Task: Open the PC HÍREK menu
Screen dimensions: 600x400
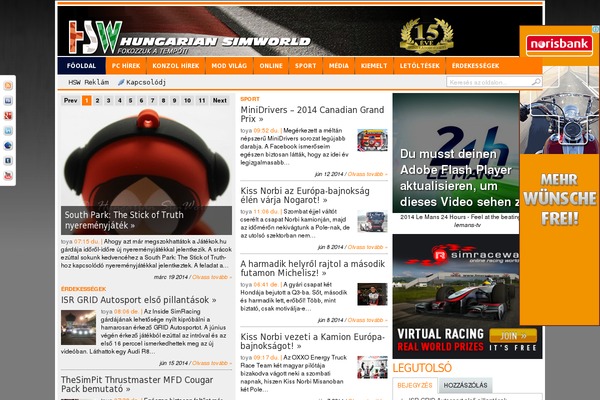Action: [x=126, y=66]
